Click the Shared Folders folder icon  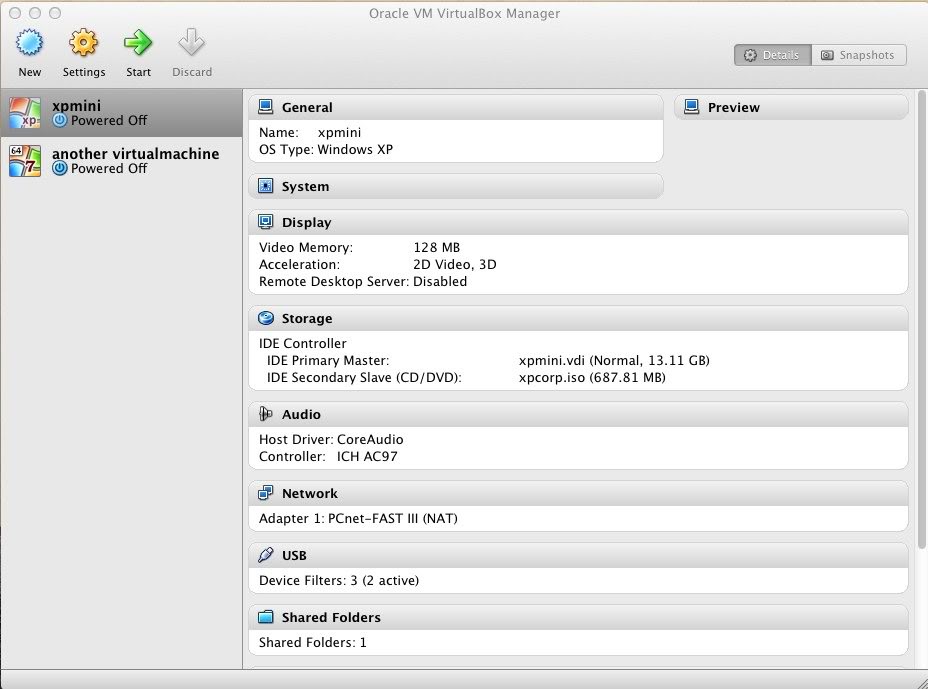pyautogui.click(x=266, y=617)
